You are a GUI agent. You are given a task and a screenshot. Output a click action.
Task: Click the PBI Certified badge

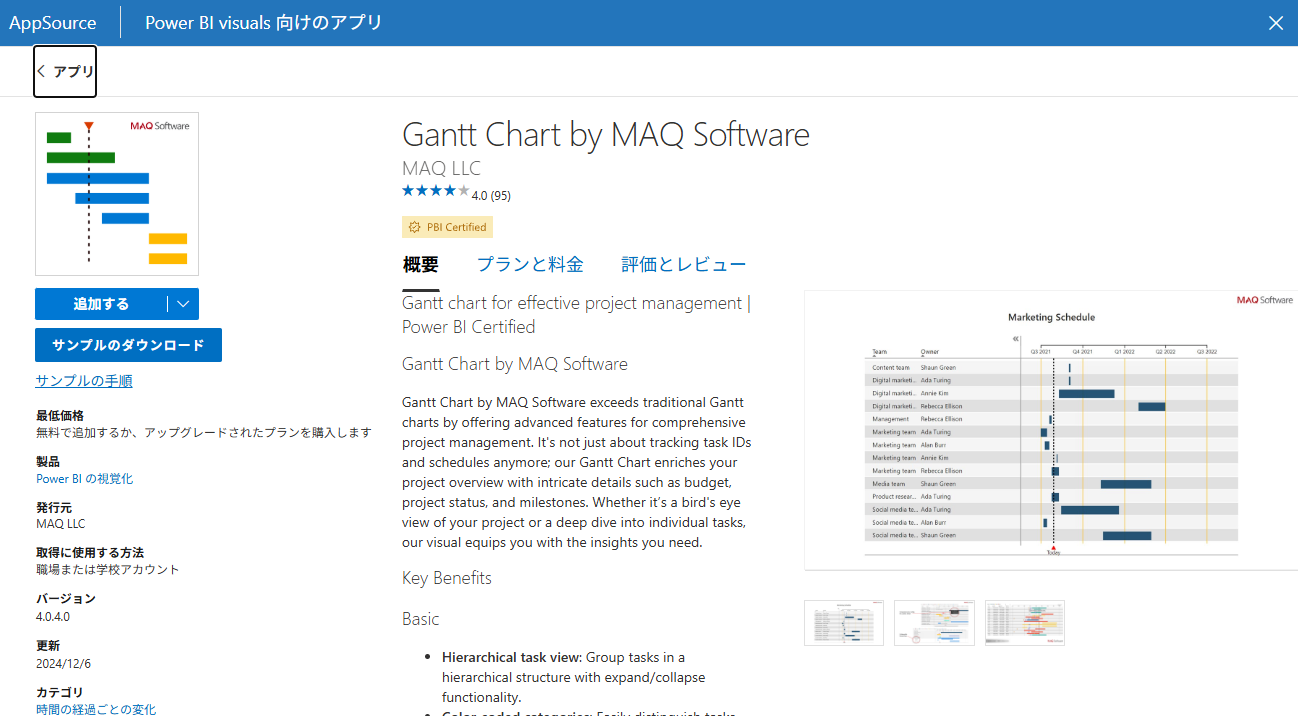click(447, 227)
